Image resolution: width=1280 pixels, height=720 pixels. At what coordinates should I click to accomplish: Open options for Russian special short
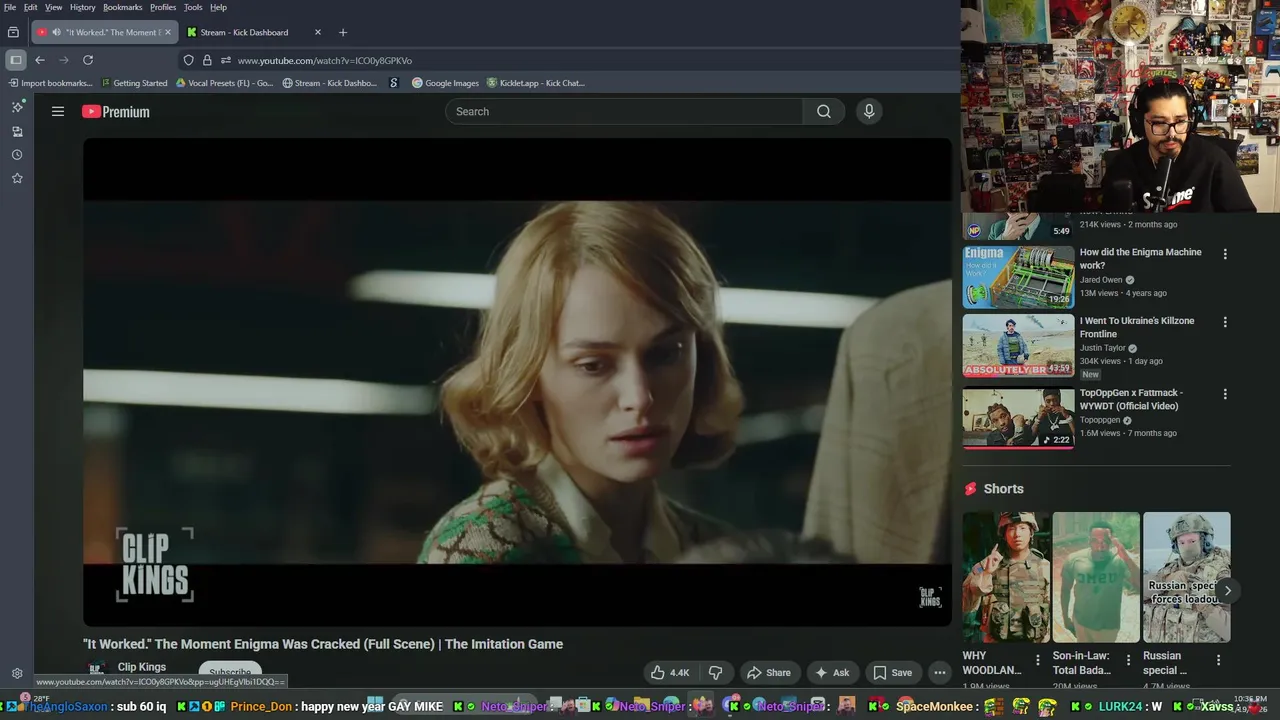1218,660
